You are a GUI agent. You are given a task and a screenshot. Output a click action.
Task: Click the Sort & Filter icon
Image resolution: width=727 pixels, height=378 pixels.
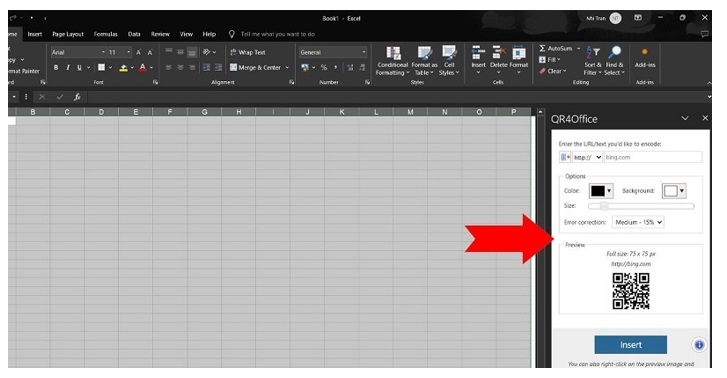(x=593, y=61)
